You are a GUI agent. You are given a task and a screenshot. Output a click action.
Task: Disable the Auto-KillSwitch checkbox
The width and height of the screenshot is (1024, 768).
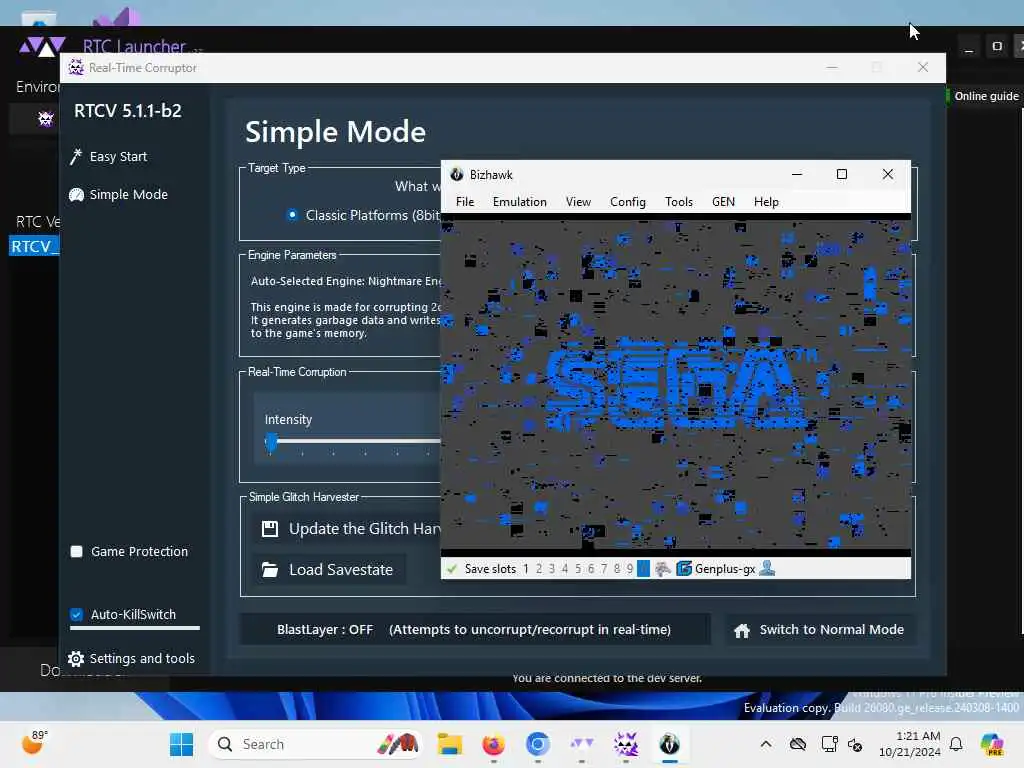click(x=76, y=615)
